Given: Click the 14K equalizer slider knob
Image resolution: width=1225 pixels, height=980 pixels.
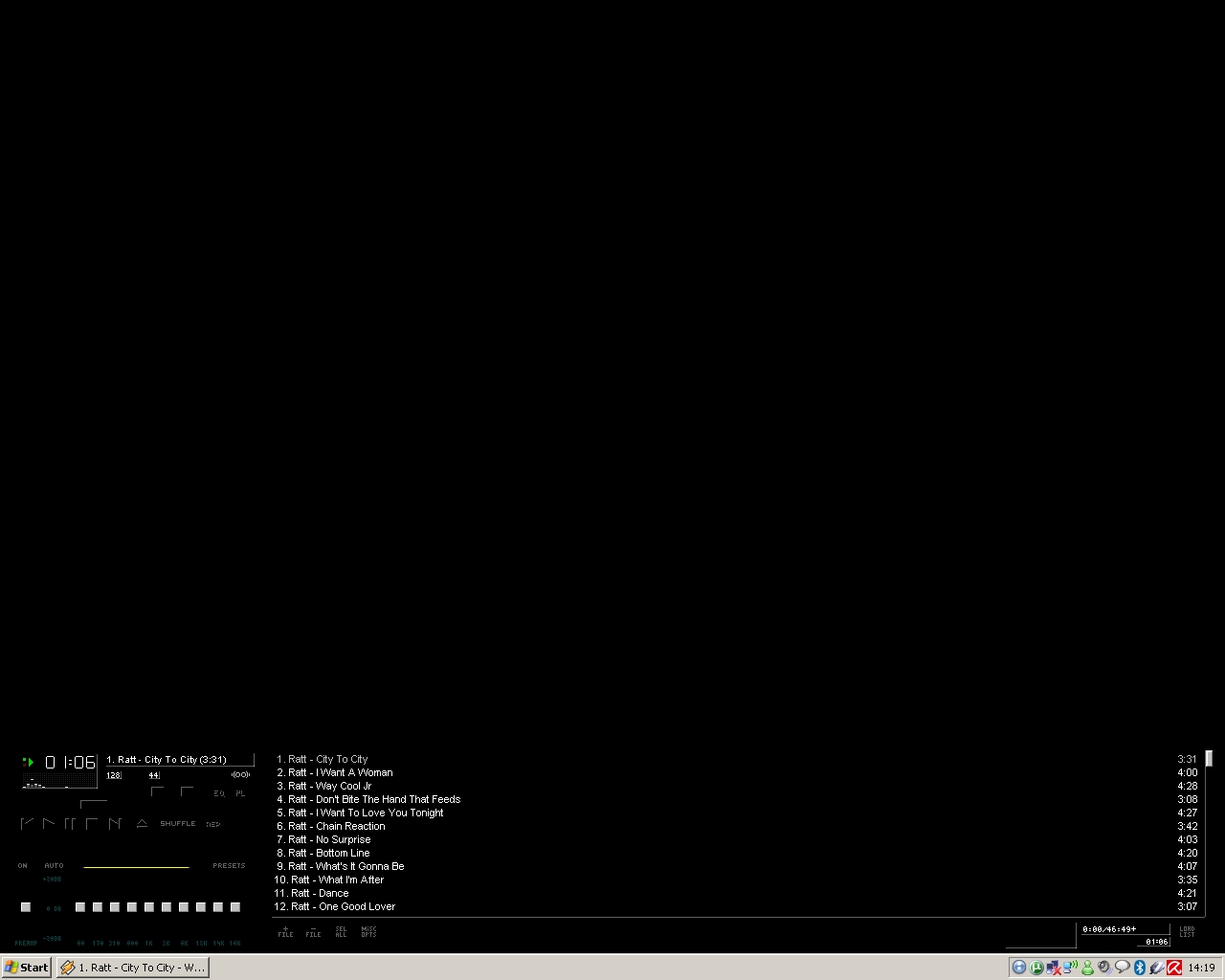Looking at the screenshot, I should (x=218, y=907).
